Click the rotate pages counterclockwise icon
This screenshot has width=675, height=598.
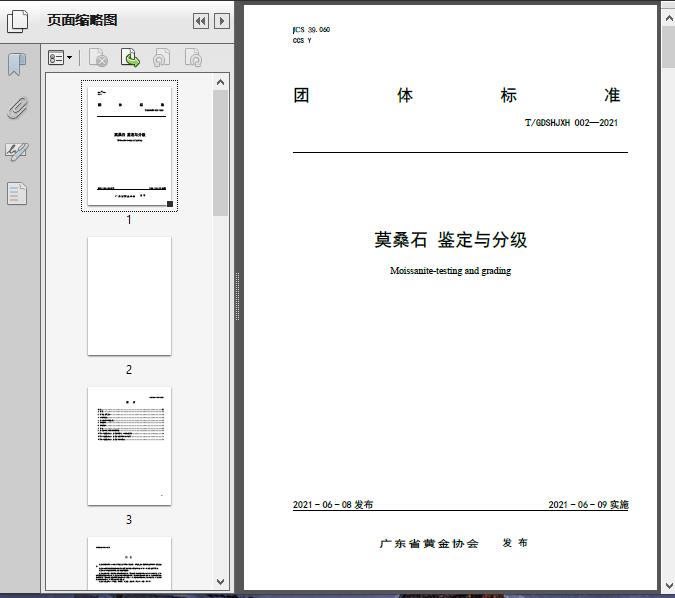point(162,58)
